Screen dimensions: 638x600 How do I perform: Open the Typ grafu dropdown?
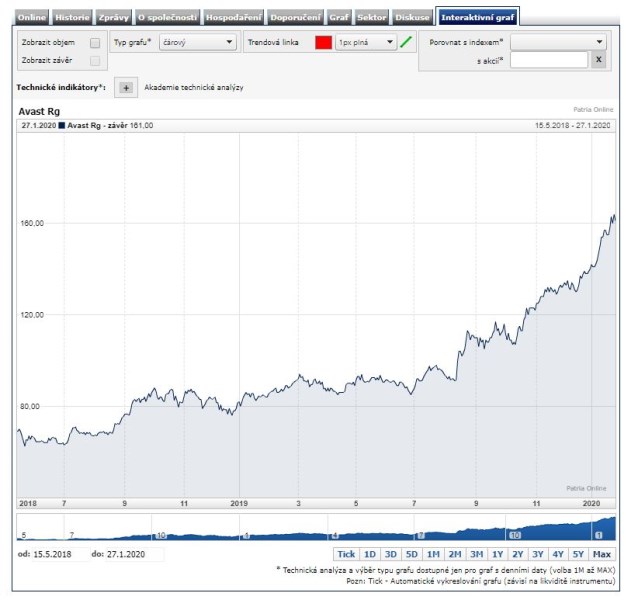(197, 43)
